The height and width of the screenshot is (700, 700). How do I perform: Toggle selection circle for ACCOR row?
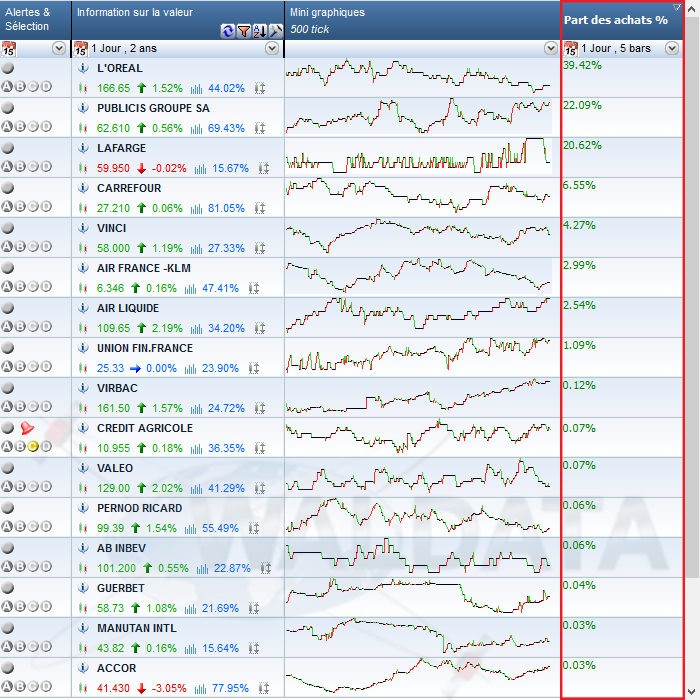[8, 668]
